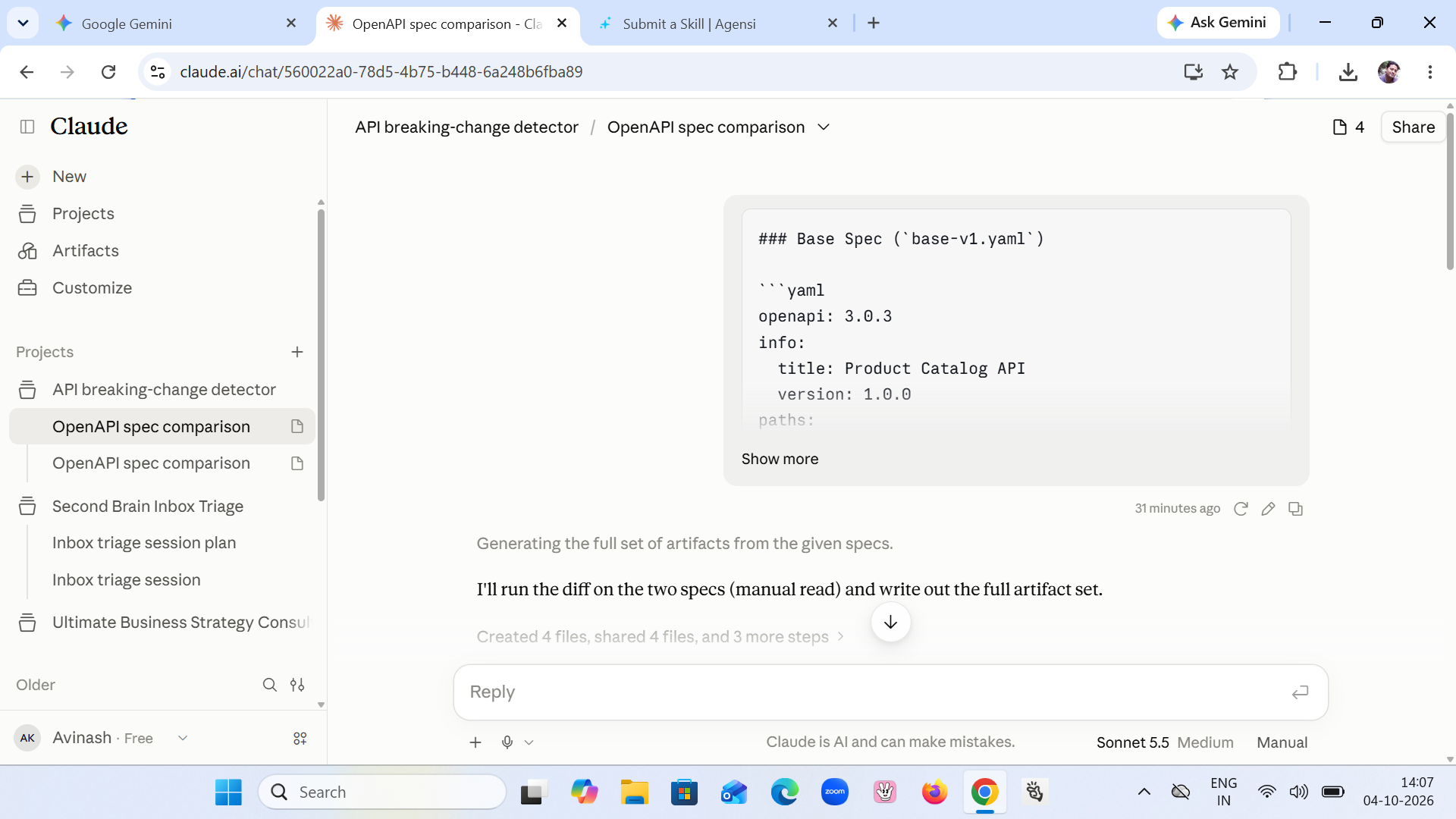Select highlighted OpenAPI spec comparison chat

point(162,427)
